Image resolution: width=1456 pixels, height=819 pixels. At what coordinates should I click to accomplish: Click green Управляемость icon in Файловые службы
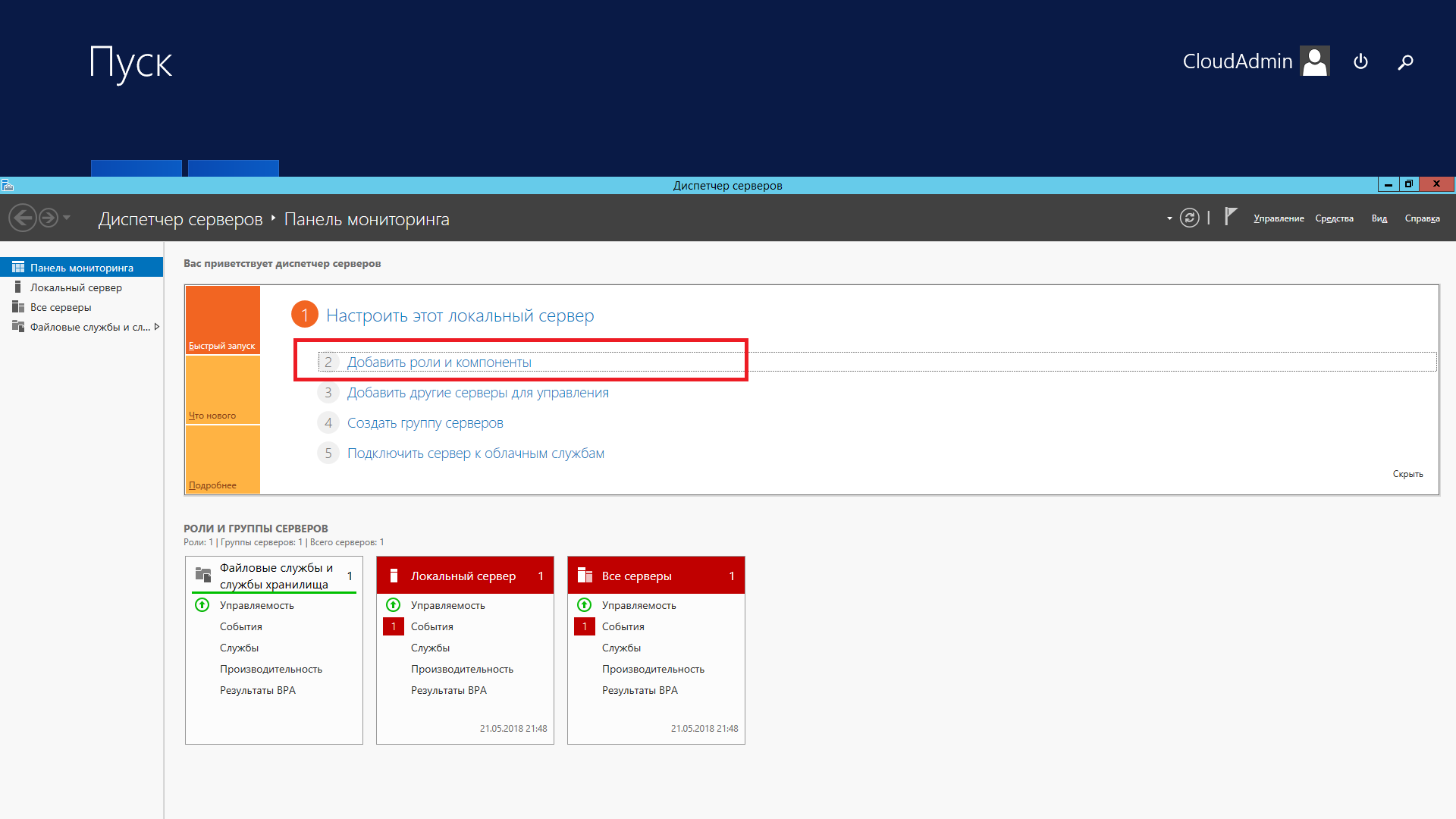[202, 605]
